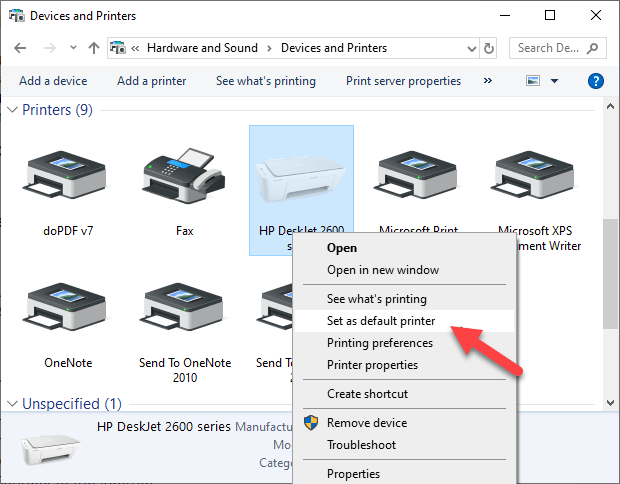620x484 pixels.
Task: Choose Open from the context menu
Action: (x=404, y=248)
